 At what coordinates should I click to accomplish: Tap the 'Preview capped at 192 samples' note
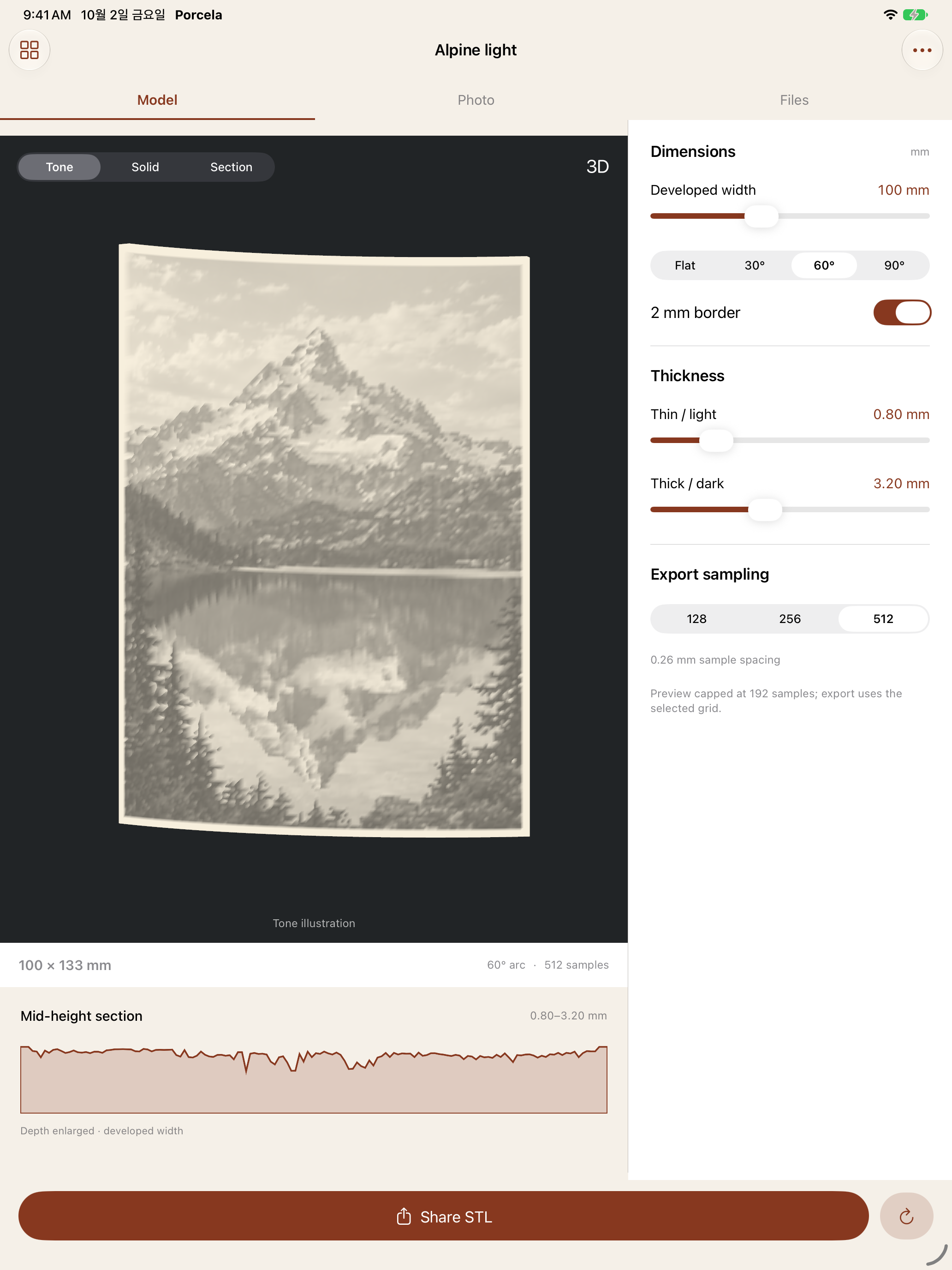pos(776,701)
